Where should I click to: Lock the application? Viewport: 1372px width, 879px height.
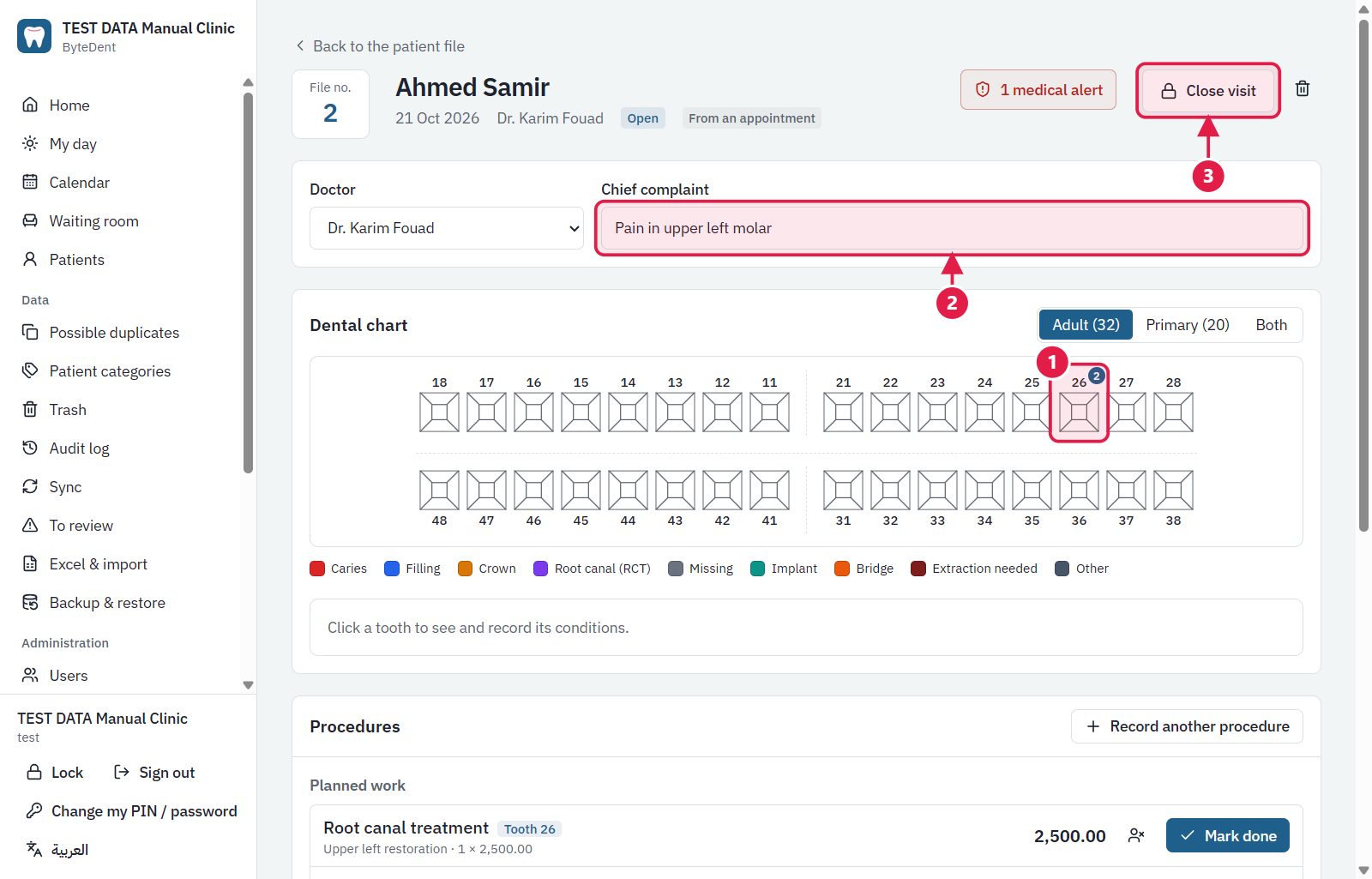pos(55,773)
